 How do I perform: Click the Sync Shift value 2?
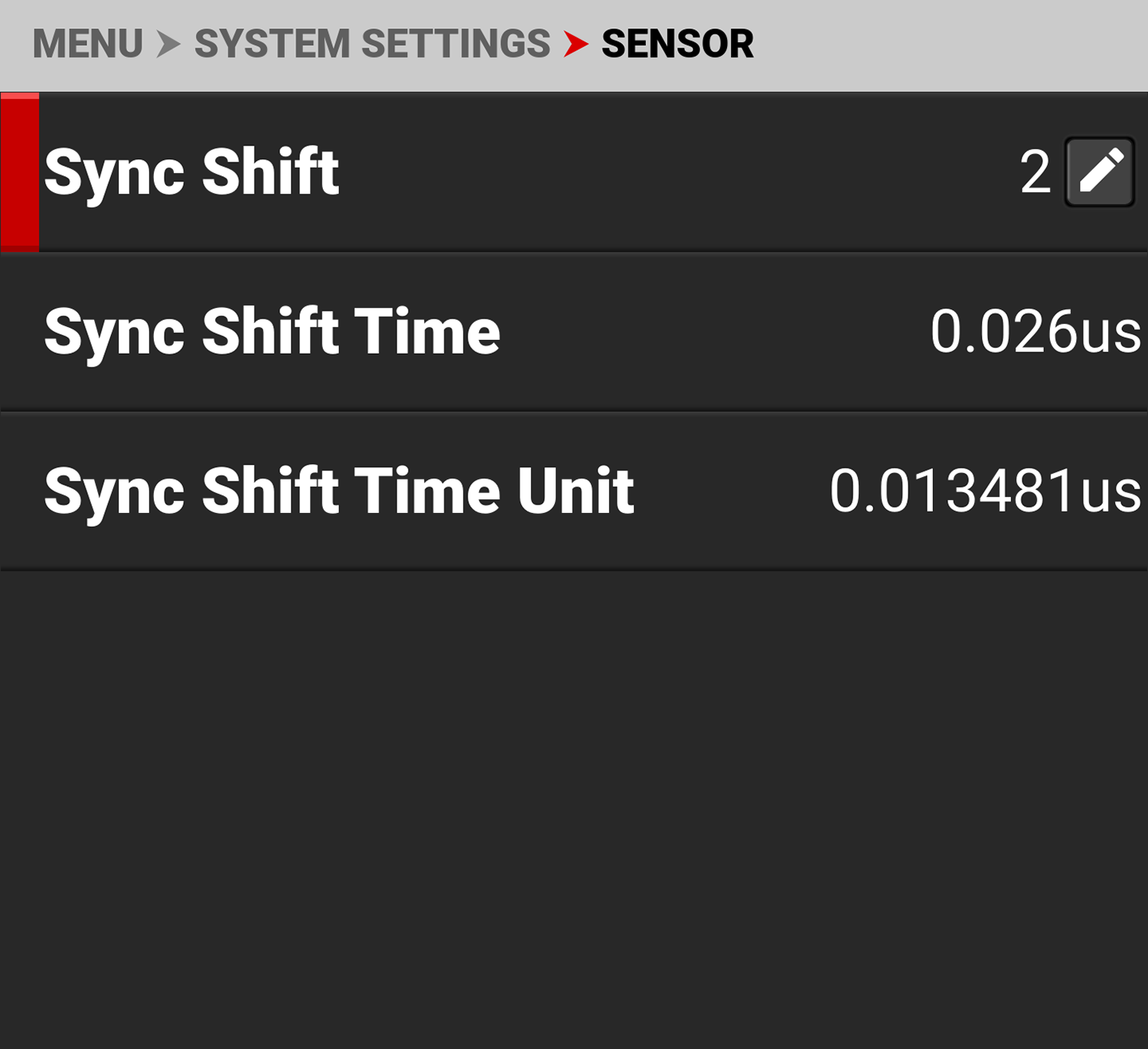[x=1035, y=172]
